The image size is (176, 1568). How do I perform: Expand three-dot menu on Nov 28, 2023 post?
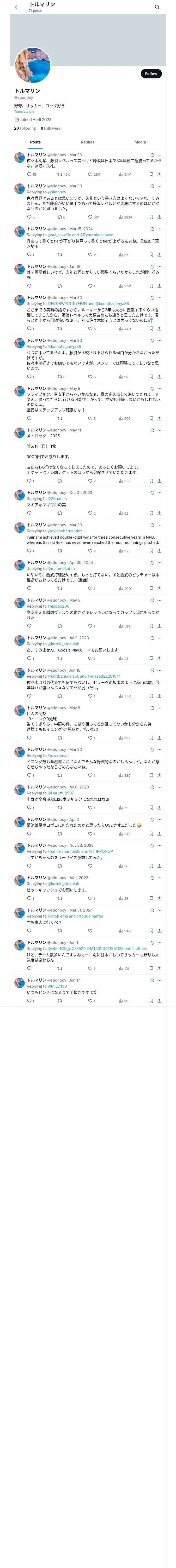(160, 845)
